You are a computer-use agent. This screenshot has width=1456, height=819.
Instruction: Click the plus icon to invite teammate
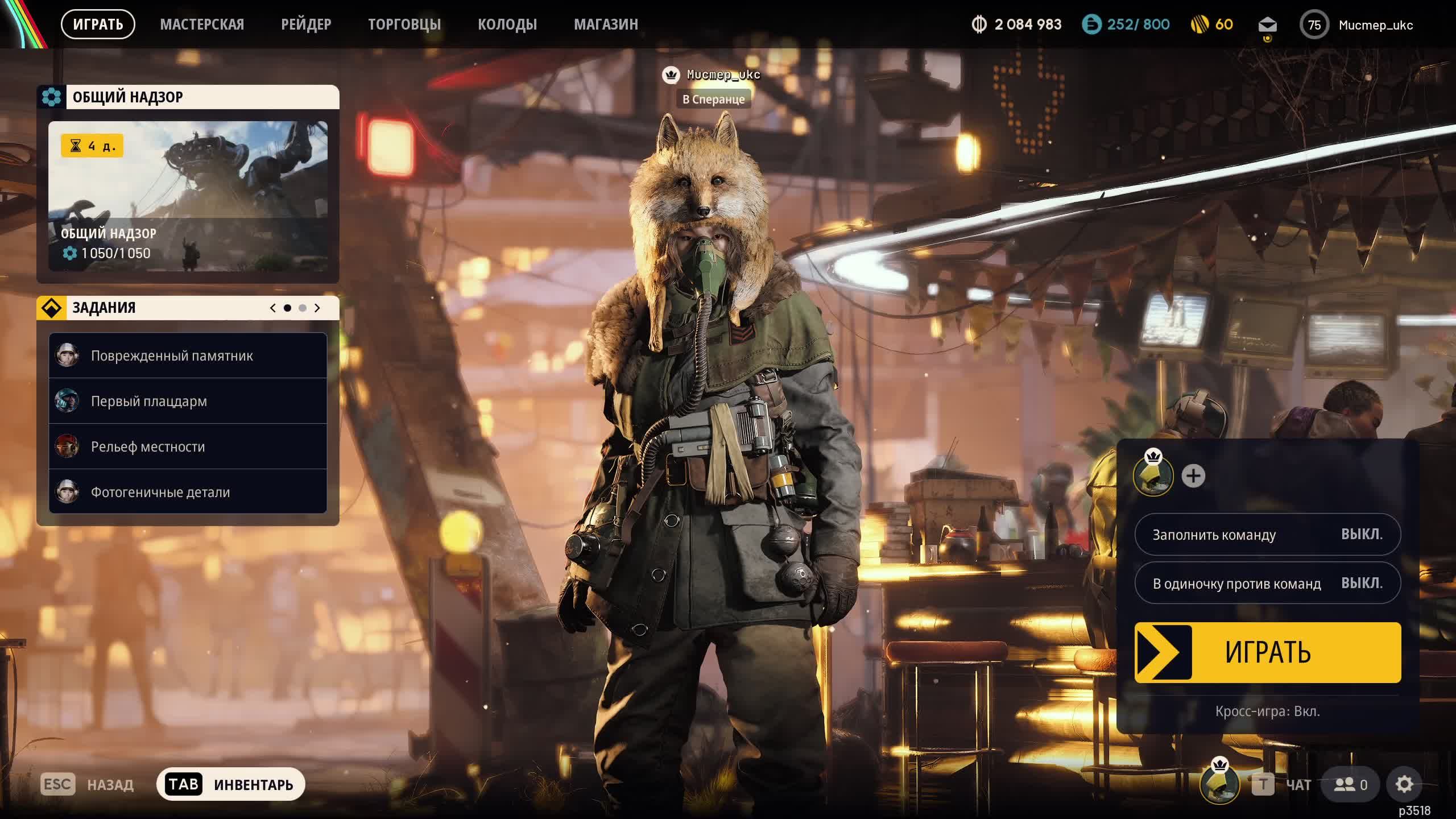[1193, 476]
